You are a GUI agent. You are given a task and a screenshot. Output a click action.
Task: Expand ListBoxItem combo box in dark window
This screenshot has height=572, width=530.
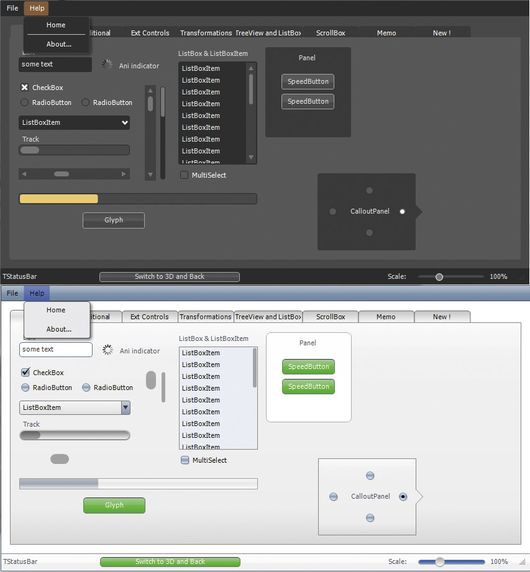[74, 123]
